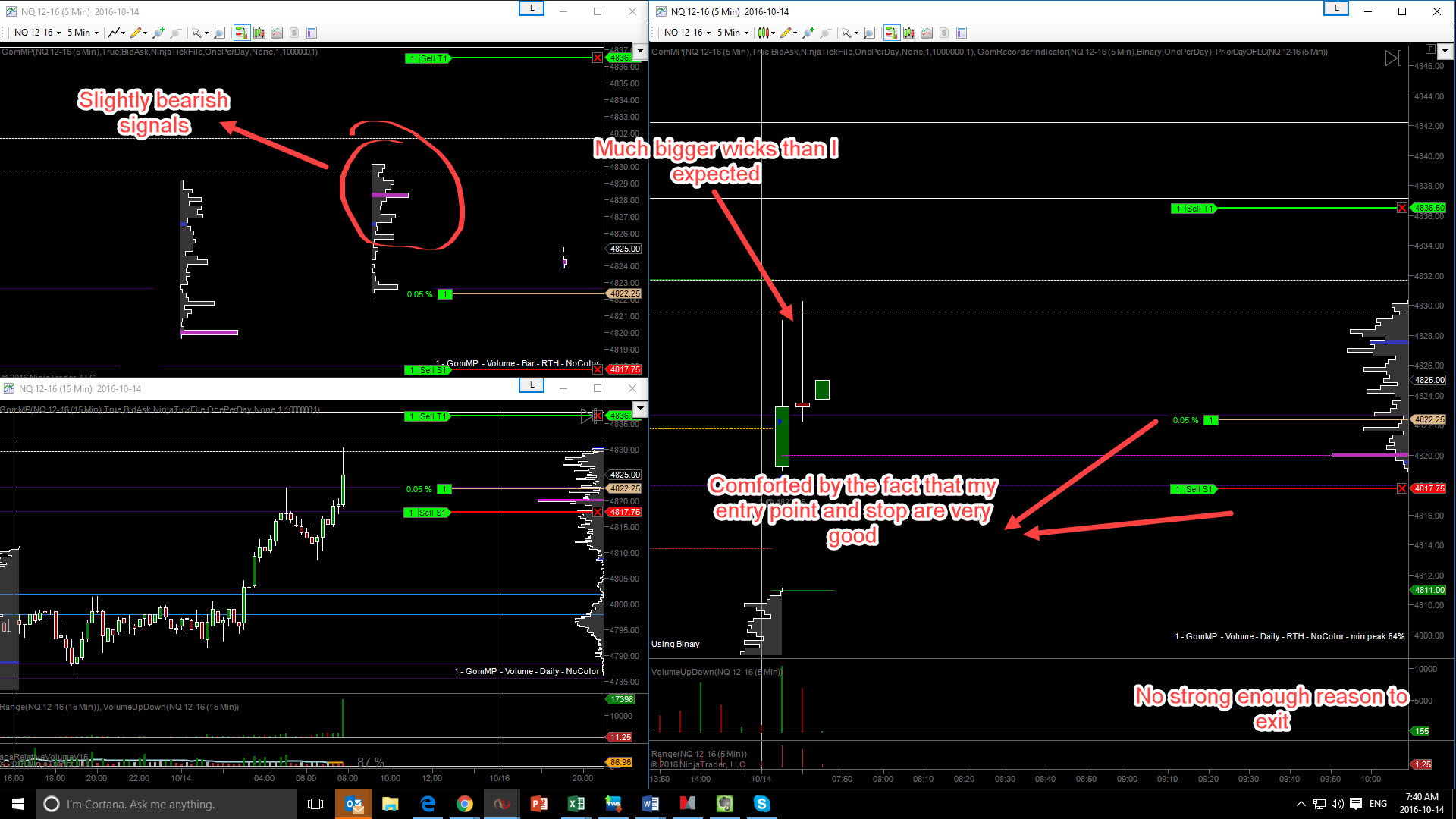Viewport: 1456px width, 819px height.
Task: Open Excel from the taskbar
Action: 576,804
